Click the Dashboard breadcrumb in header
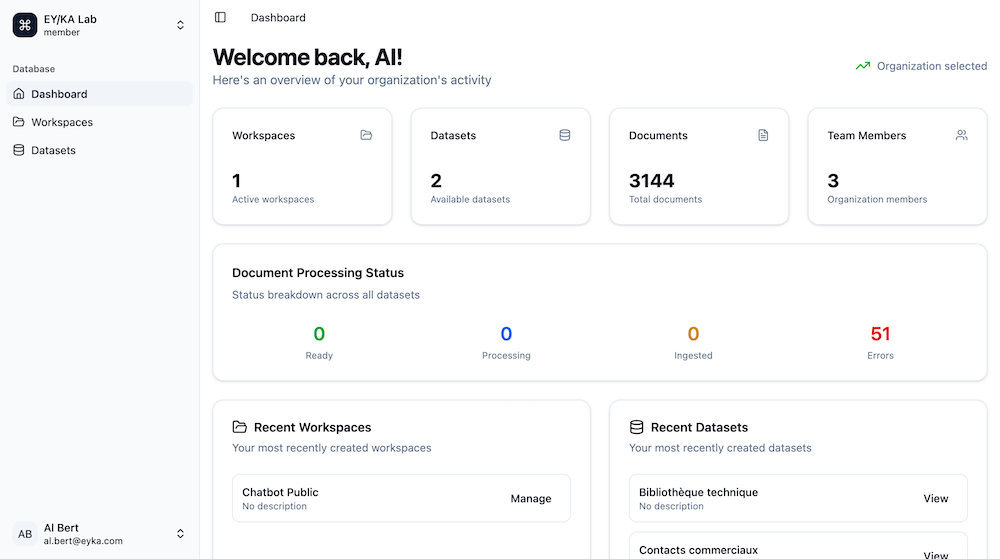Viewport: 1000px width, 559px height. tap(278, 17)
